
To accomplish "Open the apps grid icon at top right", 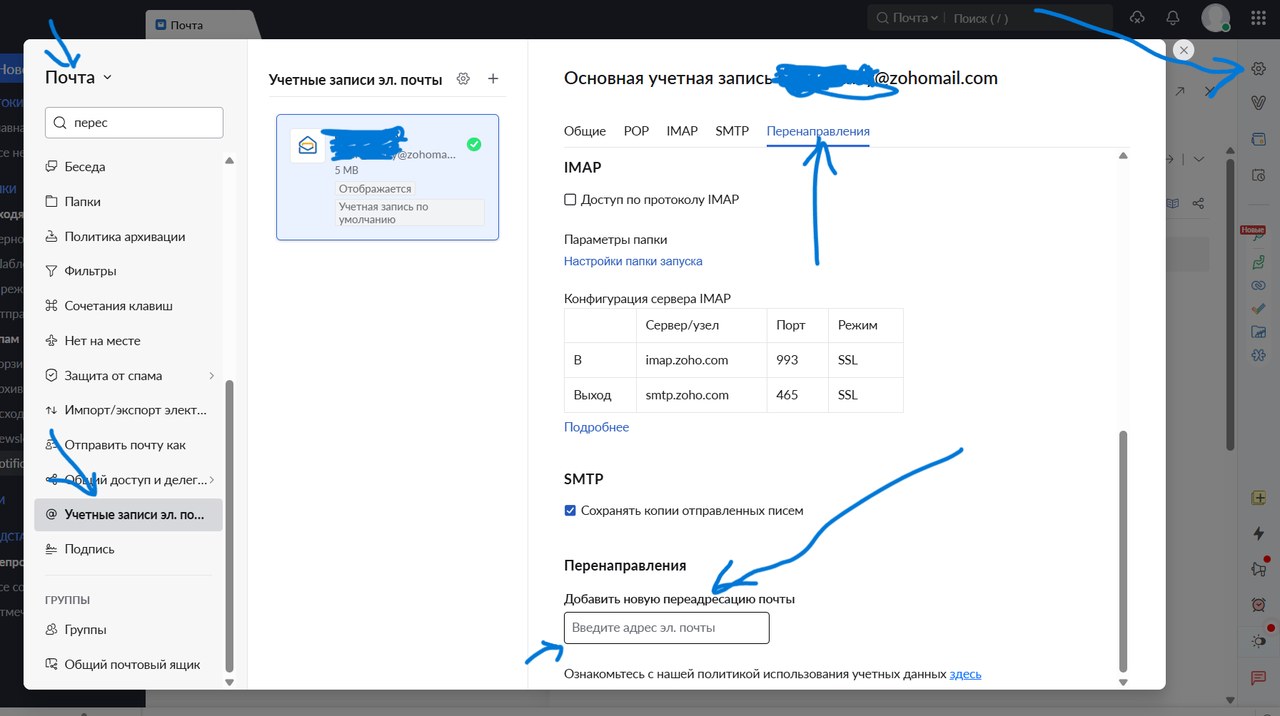I will tap(1256, 17).
